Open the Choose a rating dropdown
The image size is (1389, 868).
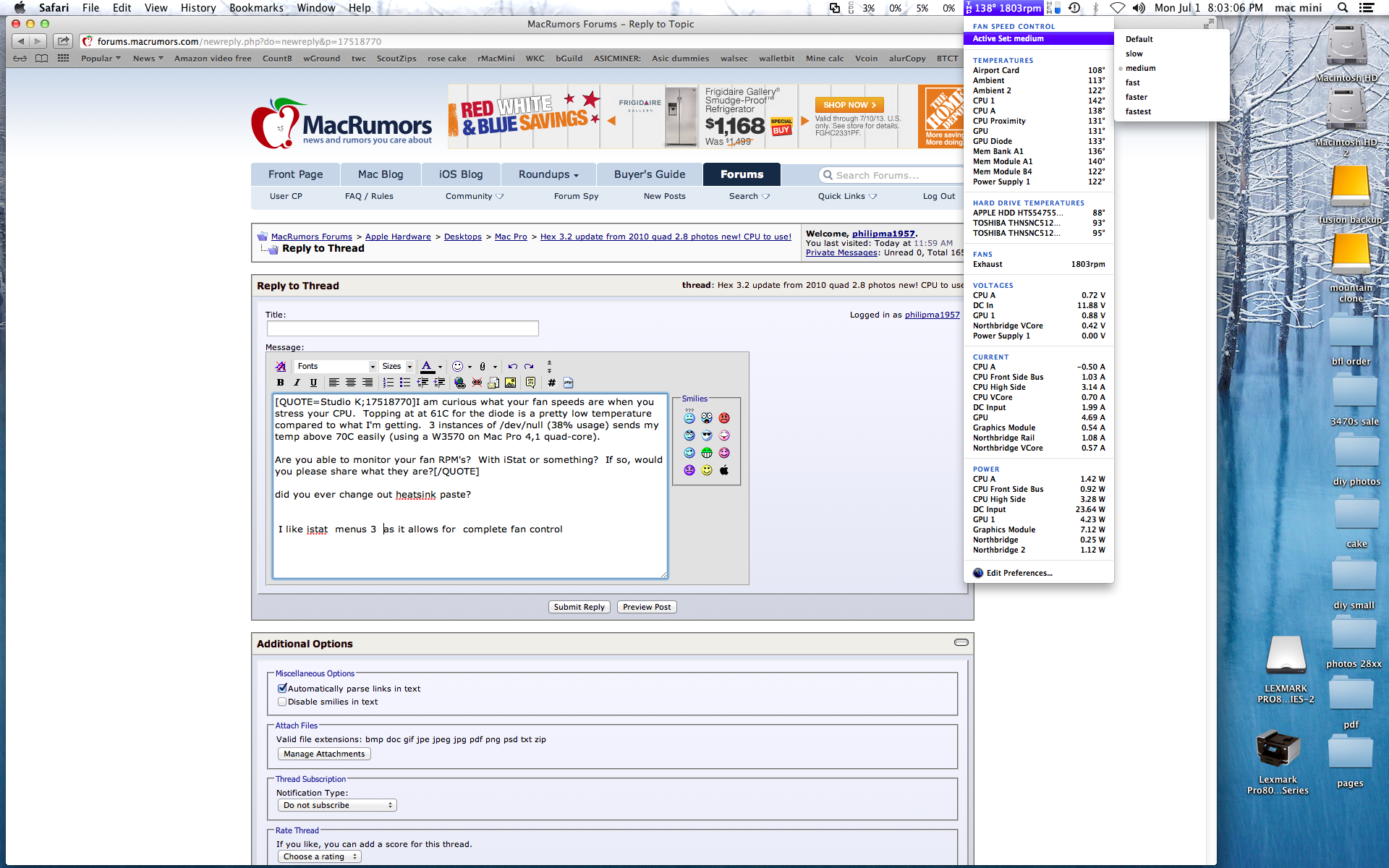pyautogui.click(x=319, y=856)
